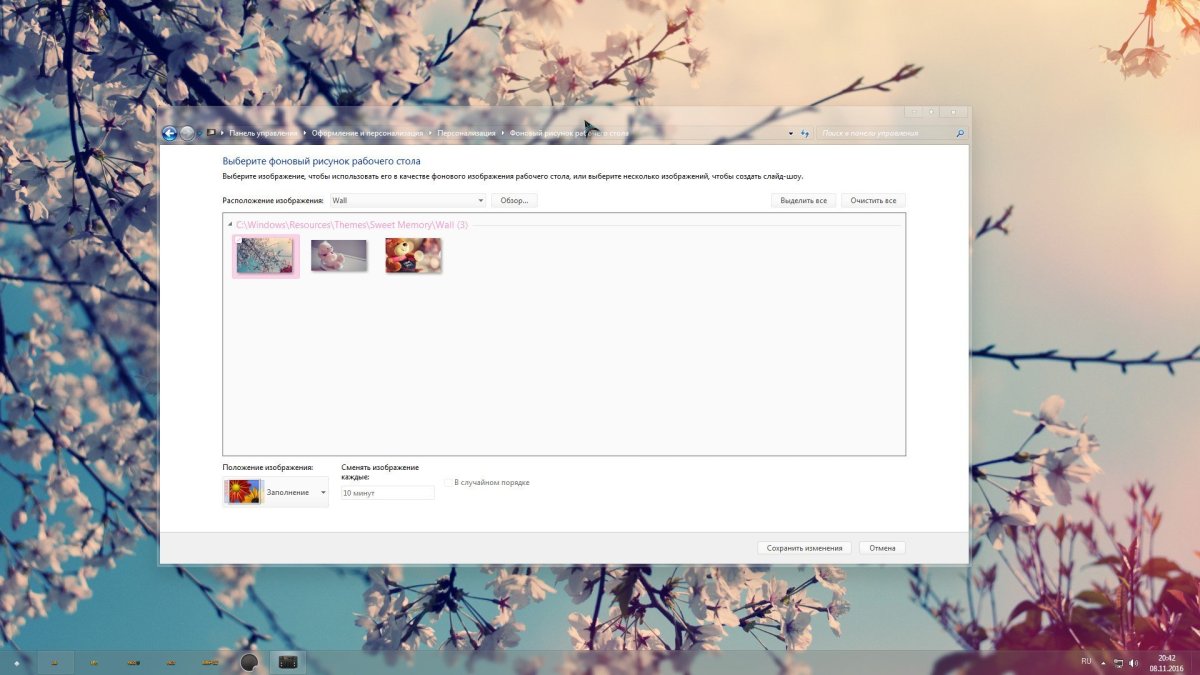Click the network icon in system tray

click(x=1118, y=663)
